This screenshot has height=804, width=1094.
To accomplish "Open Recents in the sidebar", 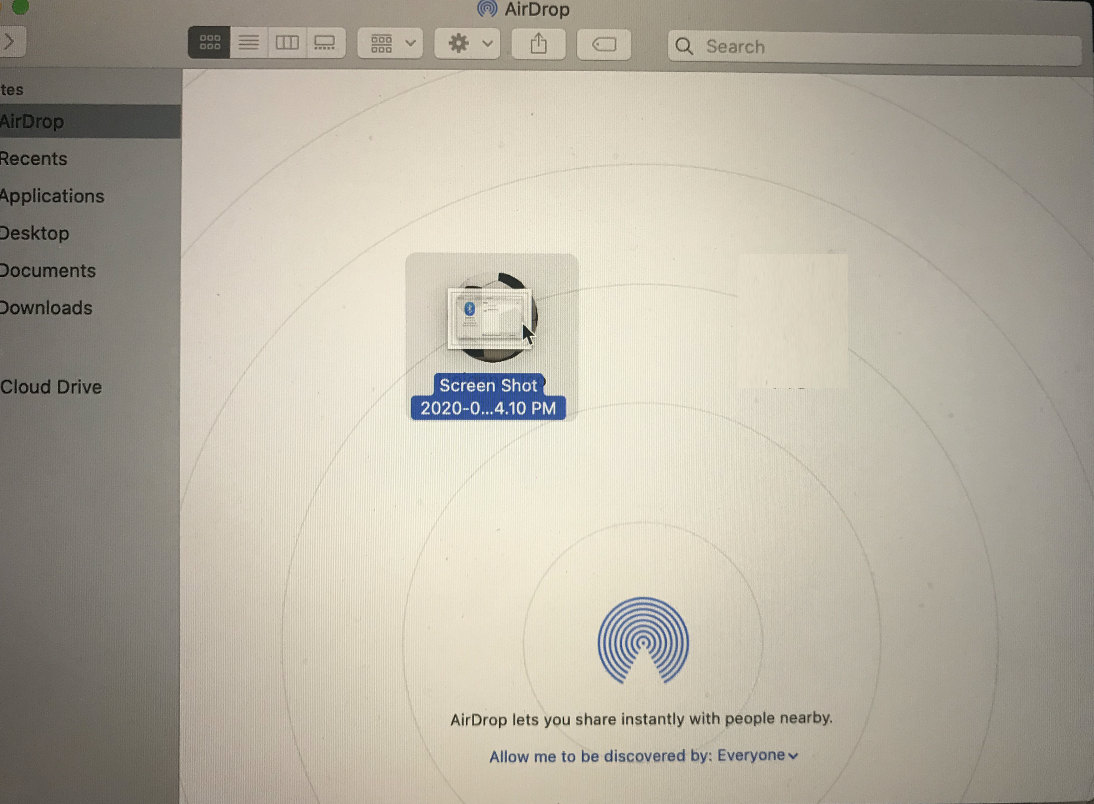I will (x=89, y=158).
